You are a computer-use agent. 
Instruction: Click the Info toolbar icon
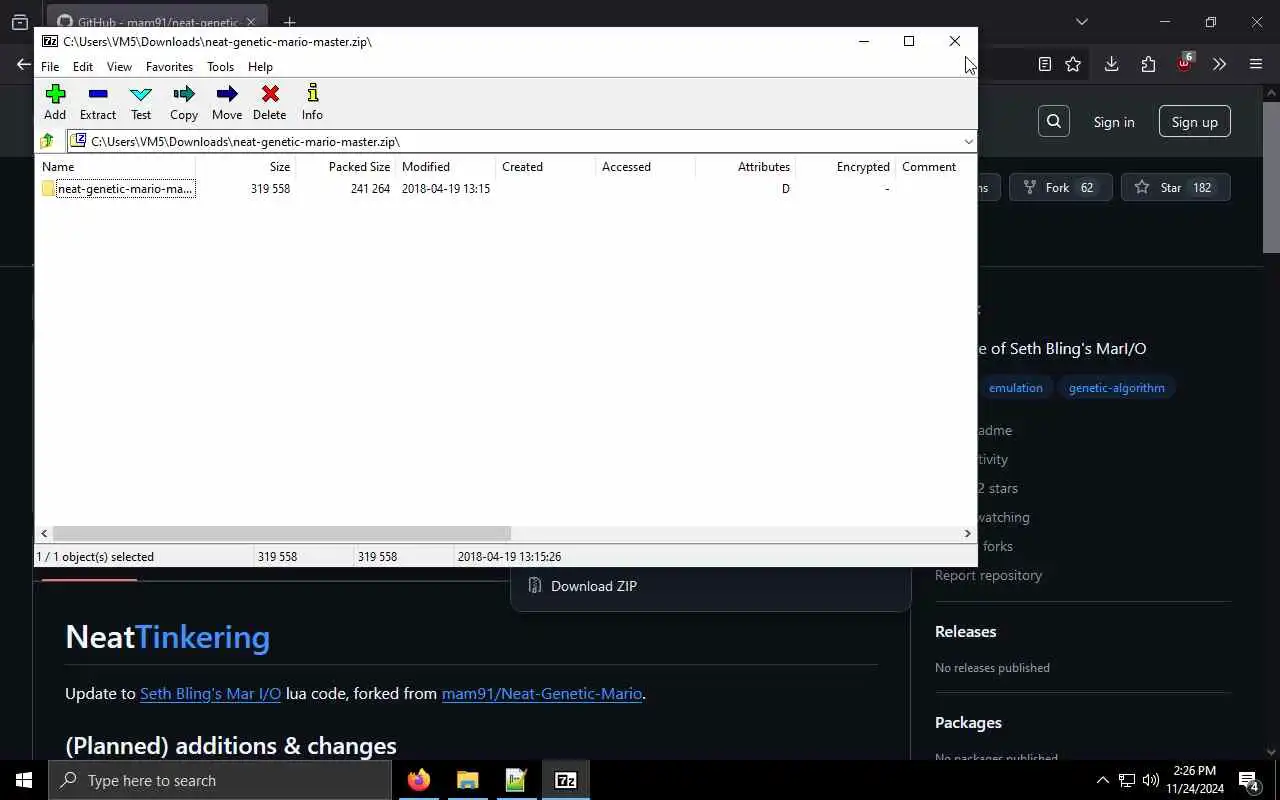(312, 94)
